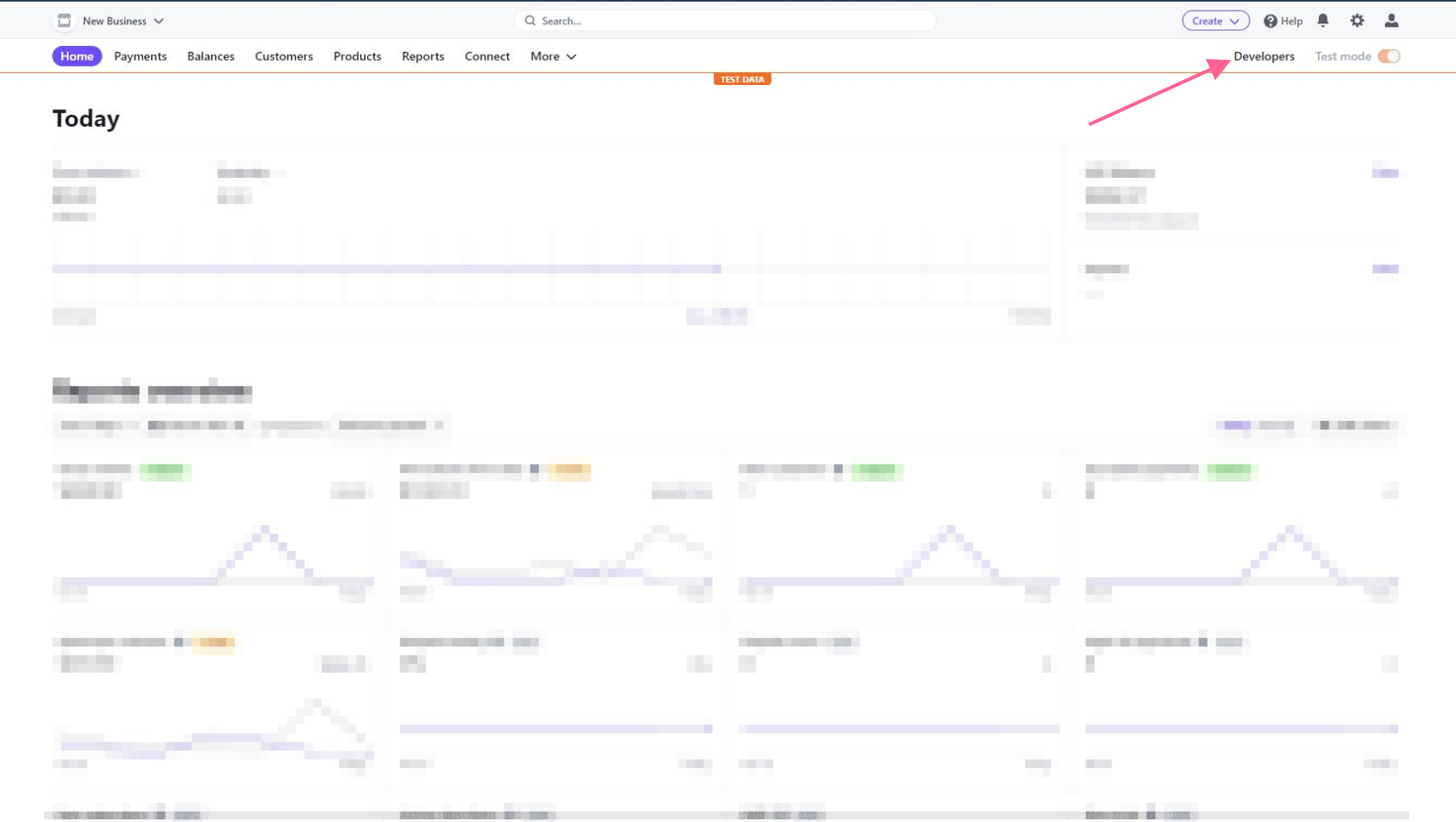Click the store icon beside New Business
The width and height of the screenshot is (1456, 822).
(x=64, y=21)
